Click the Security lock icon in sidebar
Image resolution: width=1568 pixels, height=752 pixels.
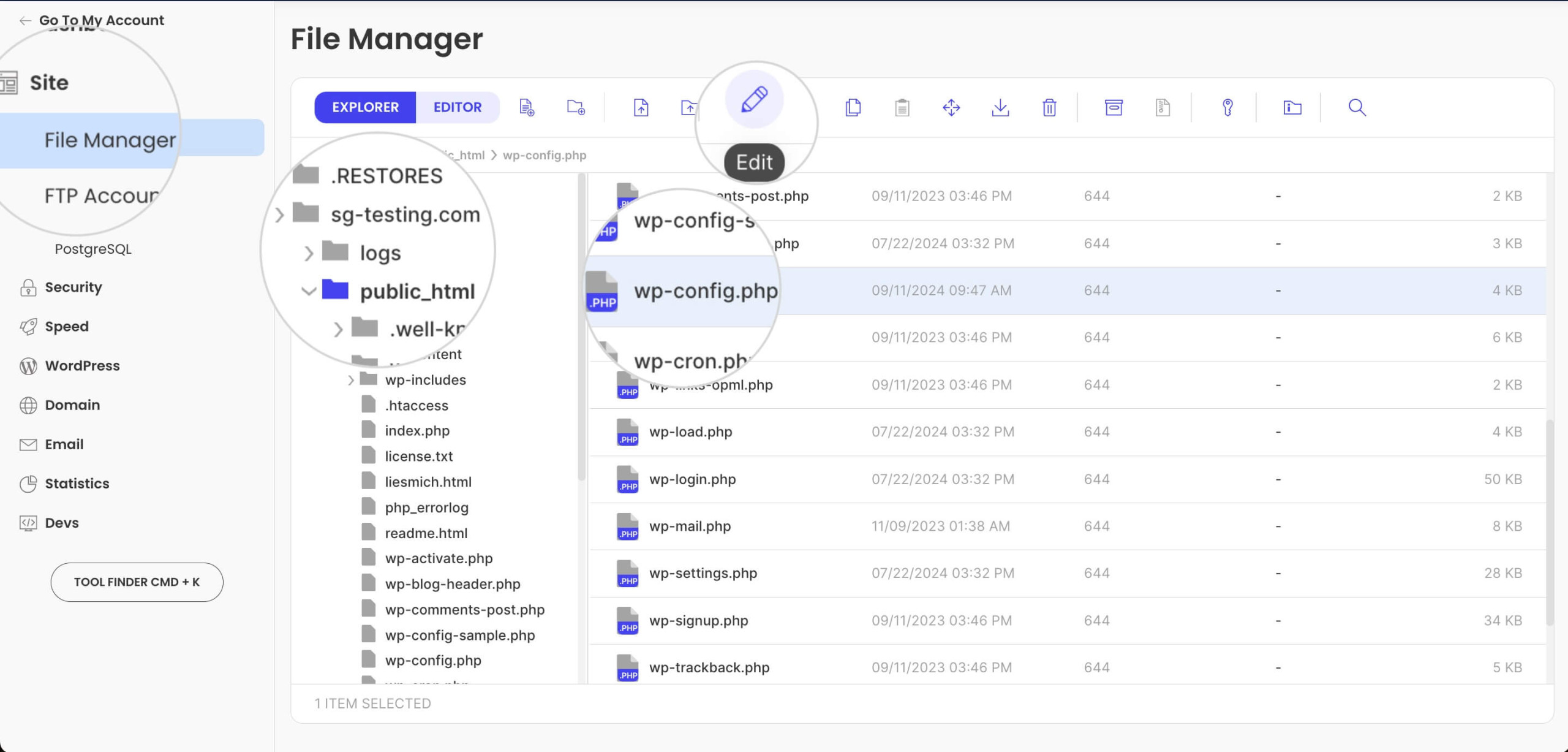pyautogui.click(x=28, y=287)
